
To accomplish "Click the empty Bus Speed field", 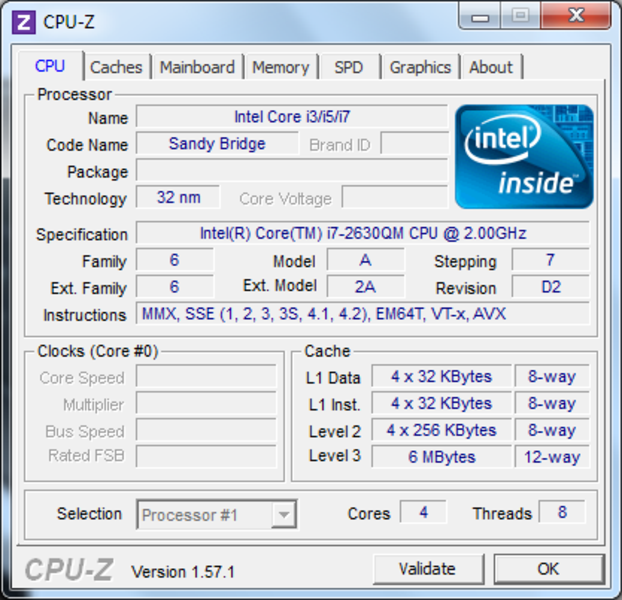I will pyautogui.click(x=206, y=429).
